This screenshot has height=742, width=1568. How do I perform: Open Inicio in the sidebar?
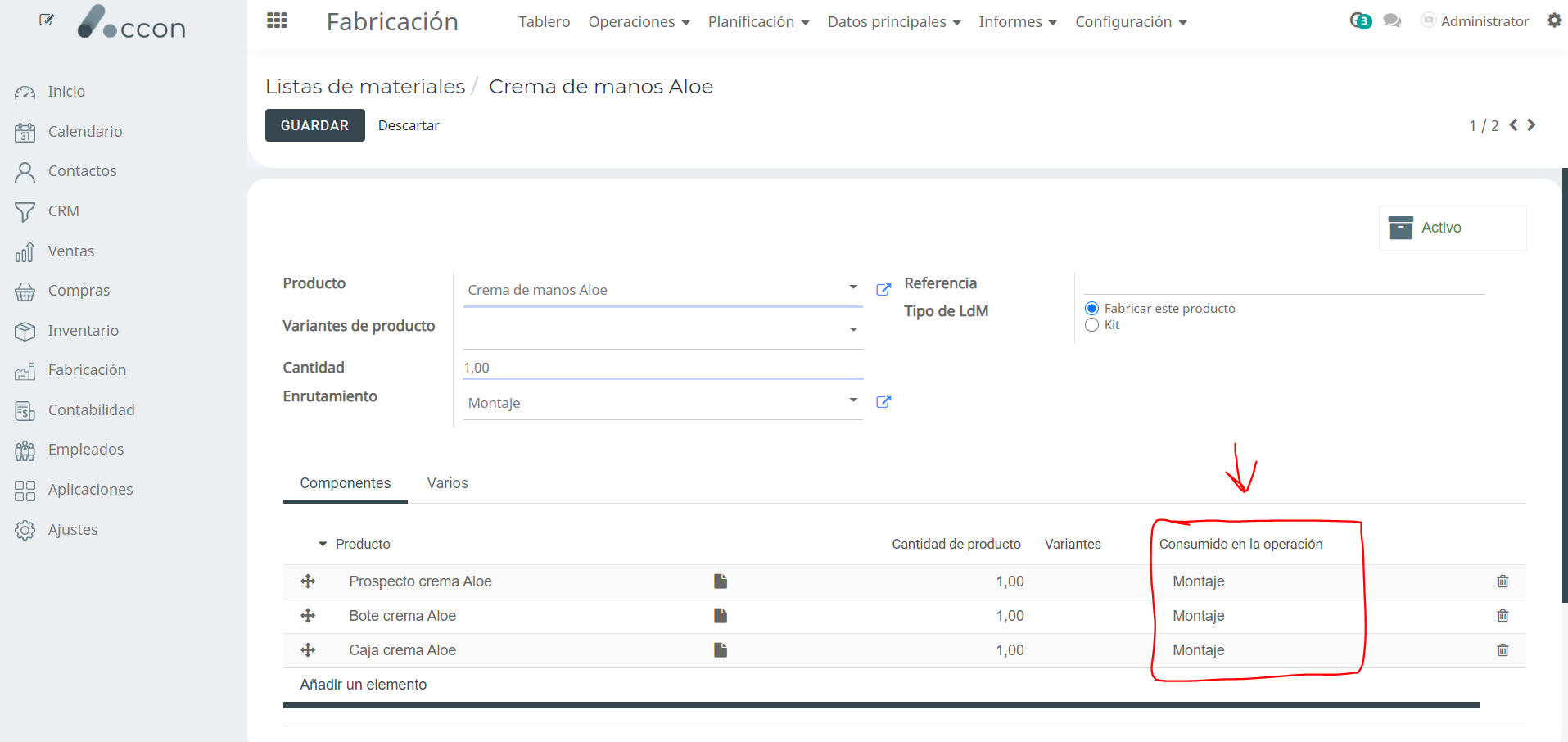[66, 92]
